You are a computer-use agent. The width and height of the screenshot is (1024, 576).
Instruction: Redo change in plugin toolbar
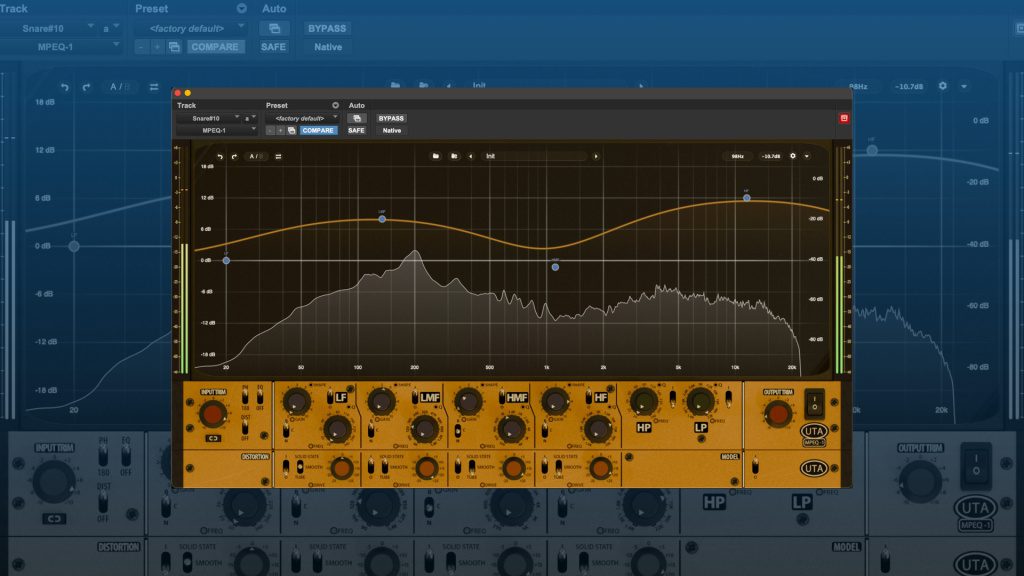[x=234, y=157]
